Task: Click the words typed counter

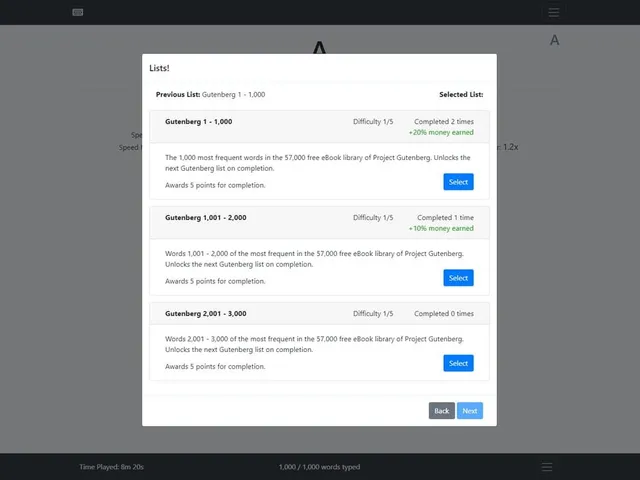Action: pyautogui.click(x=320, y=467)
